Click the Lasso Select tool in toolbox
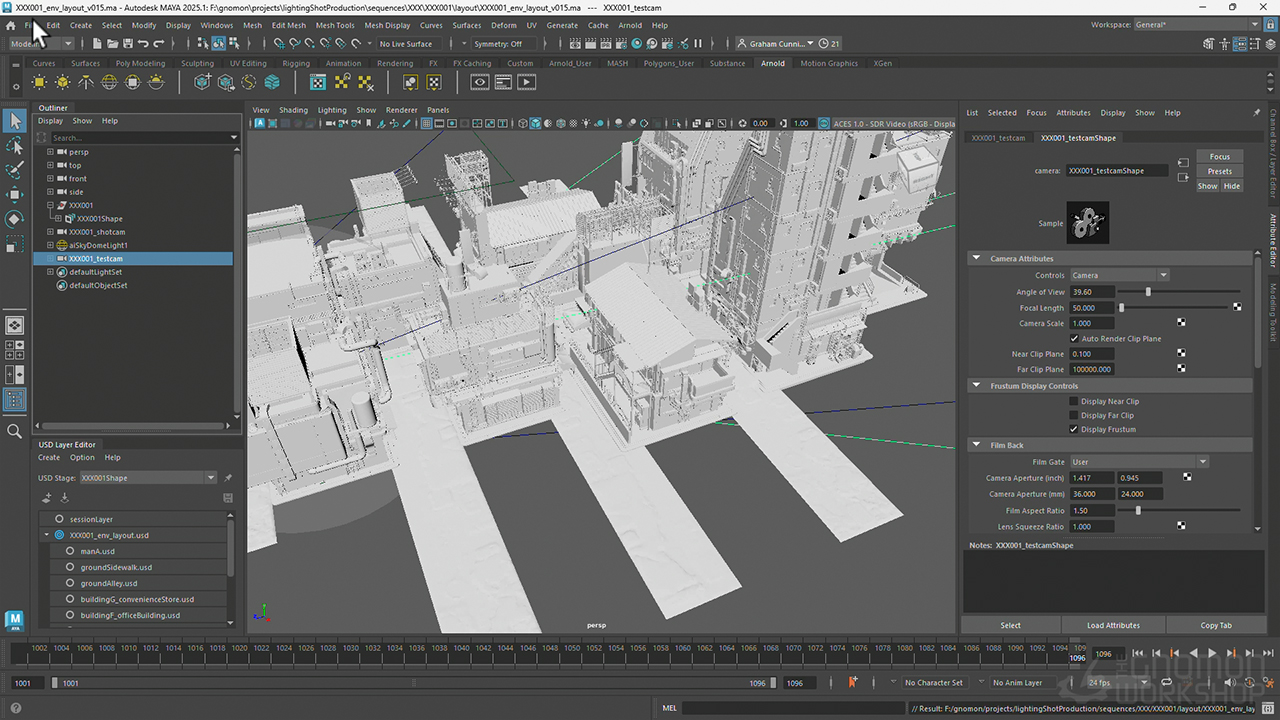 [14, 146]
